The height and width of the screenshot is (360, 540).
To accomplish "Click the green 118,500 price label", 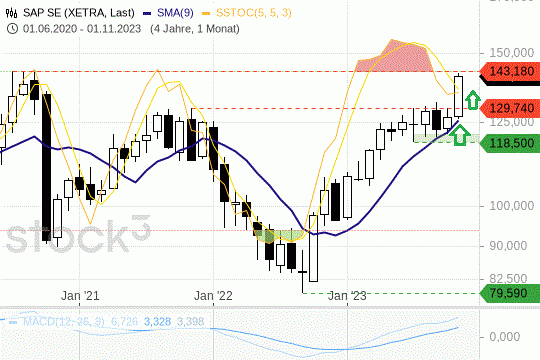I will (x=509, y=143).
